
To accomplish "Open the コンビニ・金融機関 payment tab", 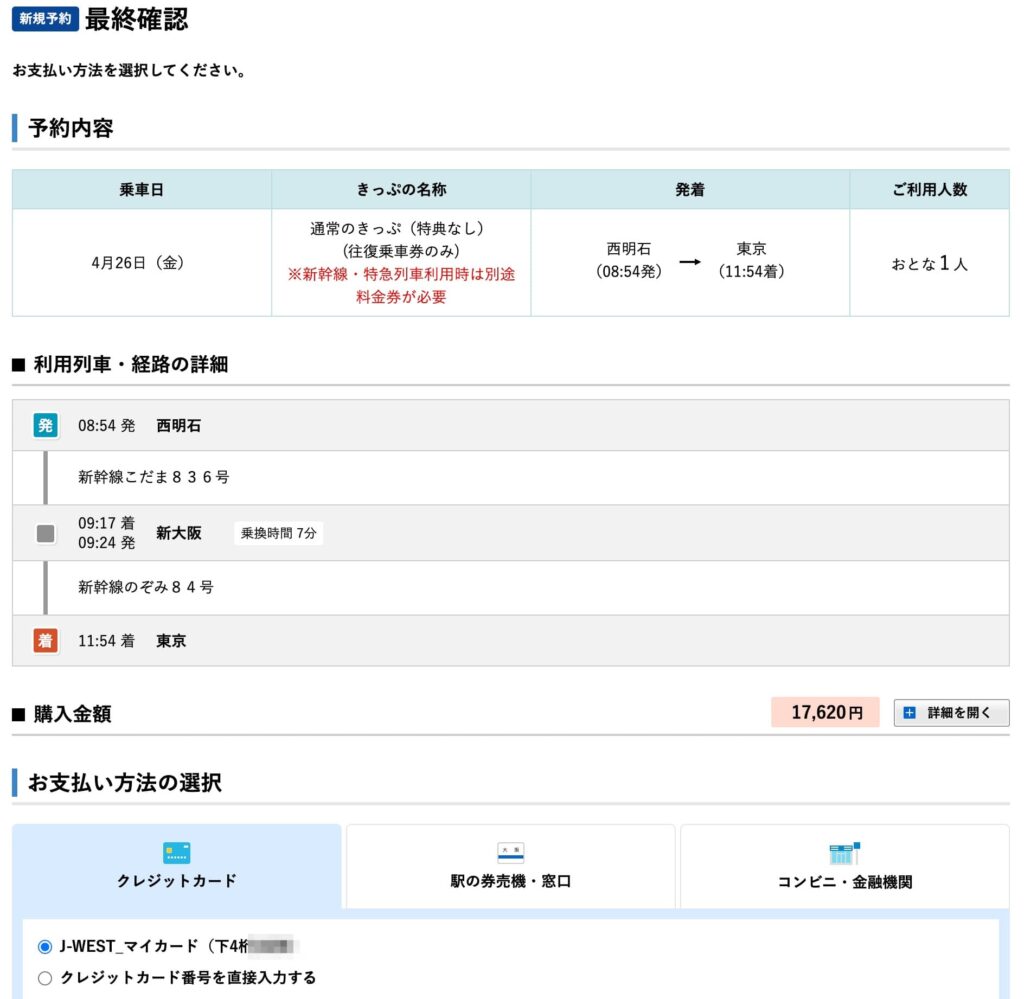I will tap(846, 865).
